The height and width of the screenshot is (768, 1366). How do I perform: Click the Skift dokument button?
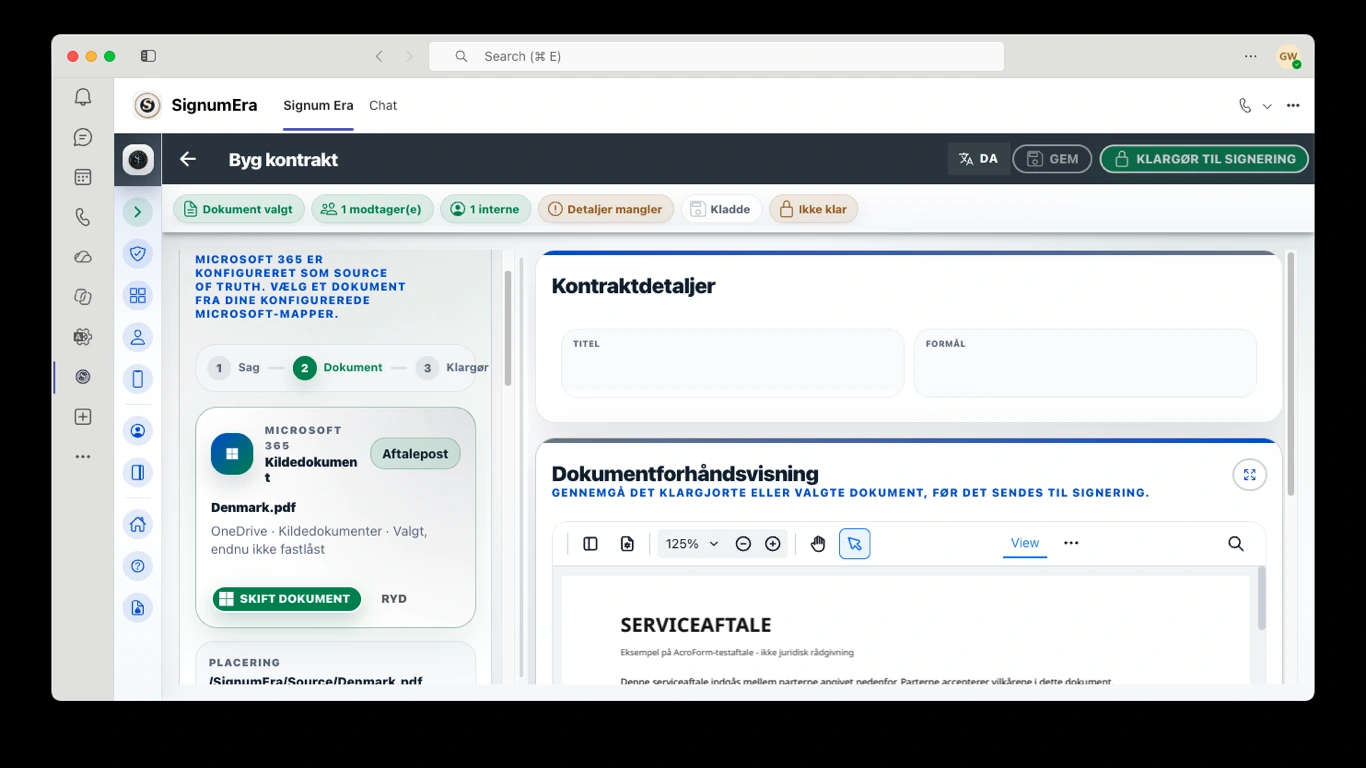tap(286, 599)
